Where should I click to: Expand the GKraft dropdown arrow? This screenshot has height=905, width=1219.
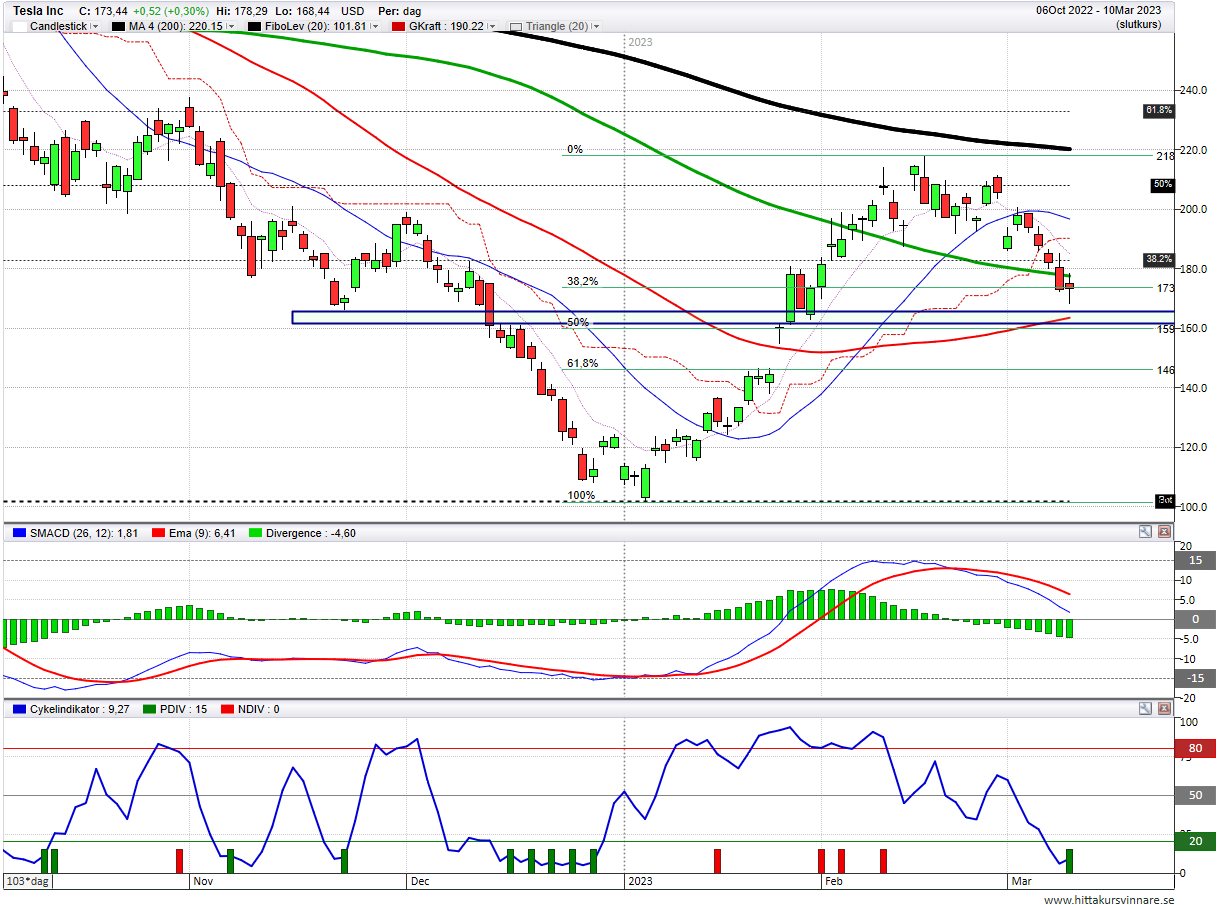point(492,26)
